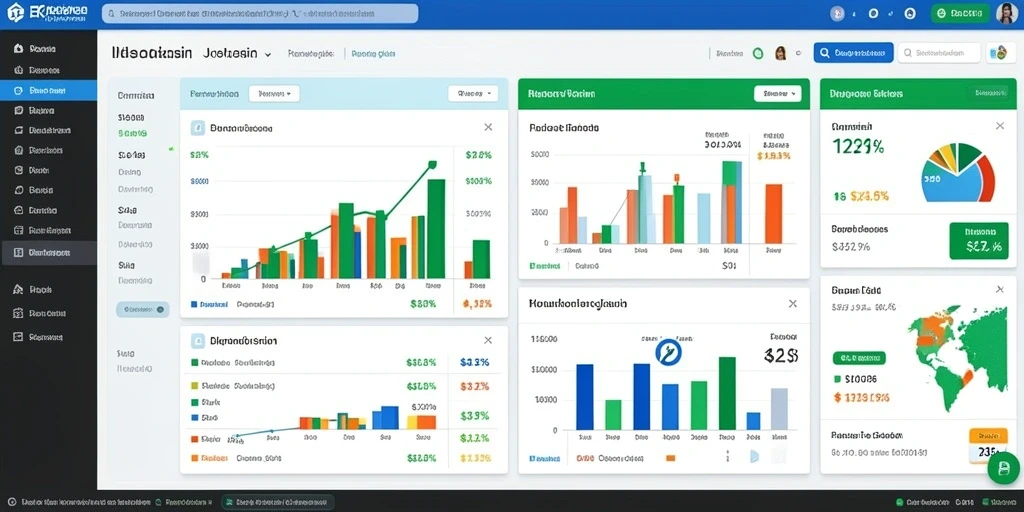Click the small avatar icon in page header
The height and width of the screenshot is (512, 1024).
pyautogui.click(x=780, y=54)
